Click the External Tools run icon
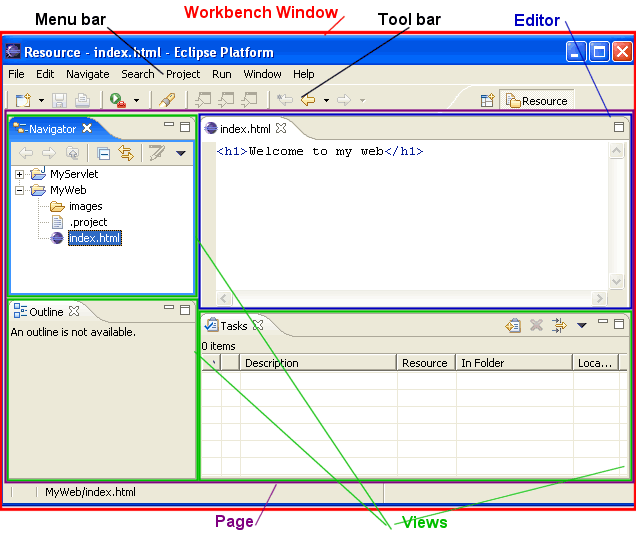The image size is (636, 541). pos(118,100)
